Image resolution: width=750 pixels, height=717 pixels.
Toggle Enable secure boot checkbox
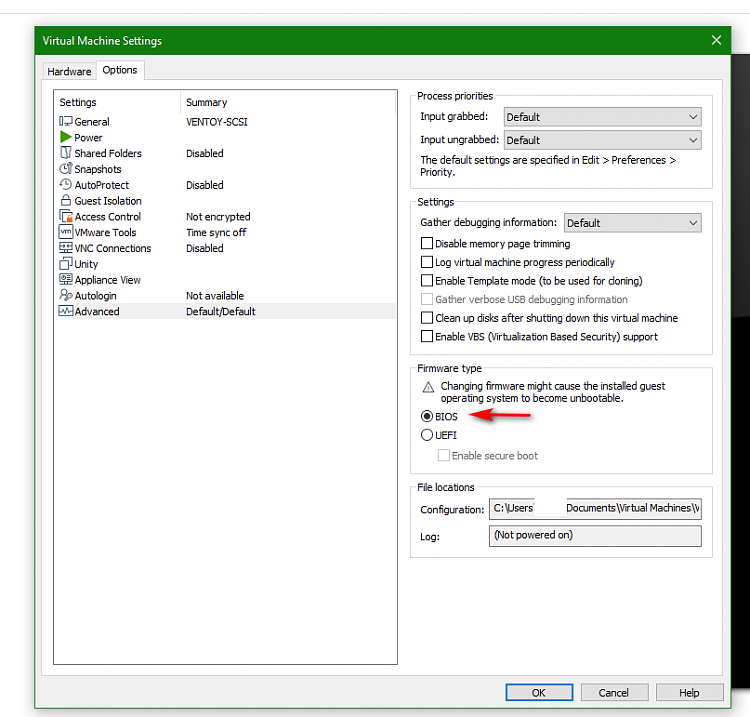coord(444,455)
